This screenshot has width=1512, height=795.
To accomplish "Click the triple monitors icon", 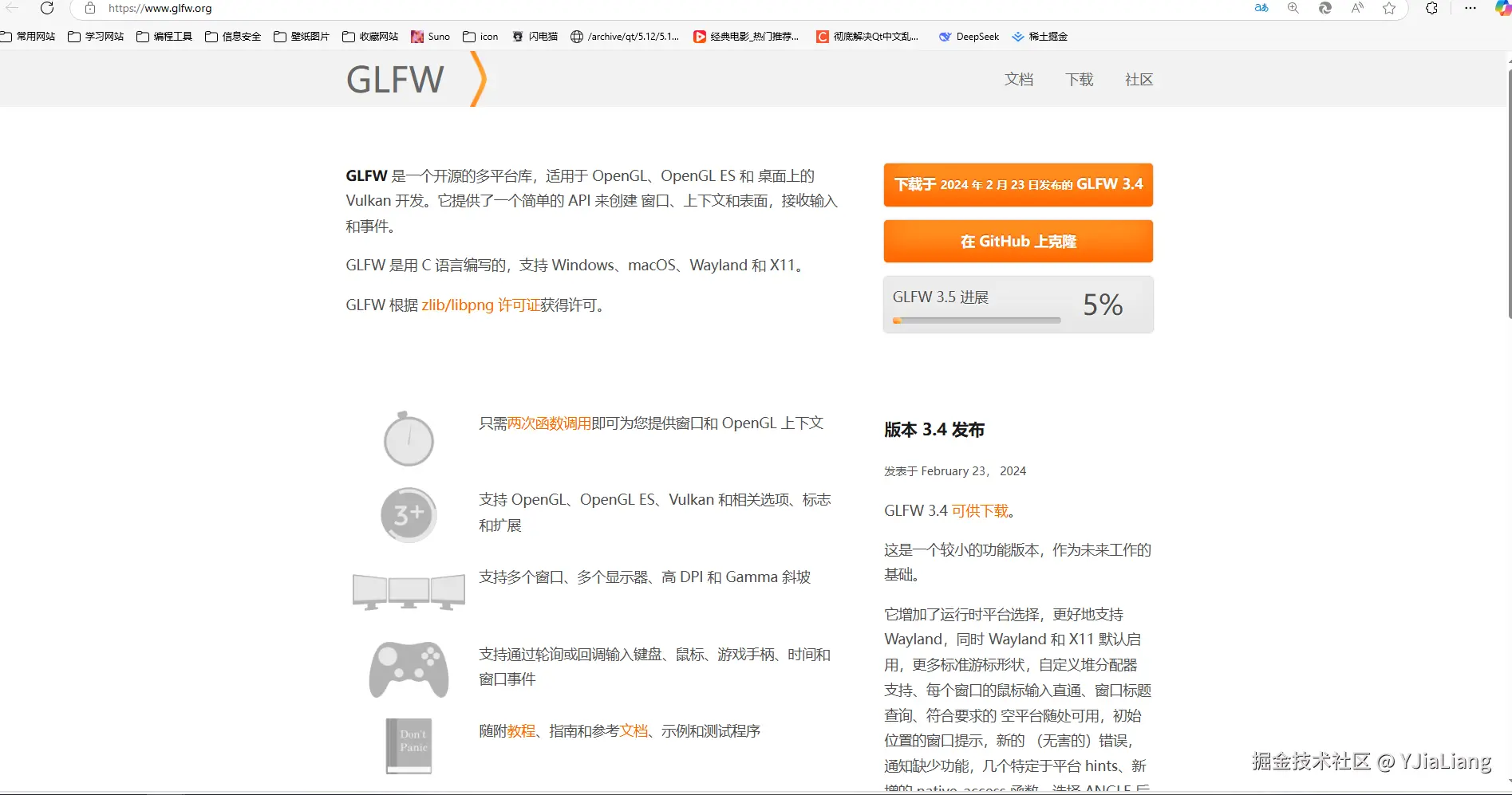I will click(409, 592).
